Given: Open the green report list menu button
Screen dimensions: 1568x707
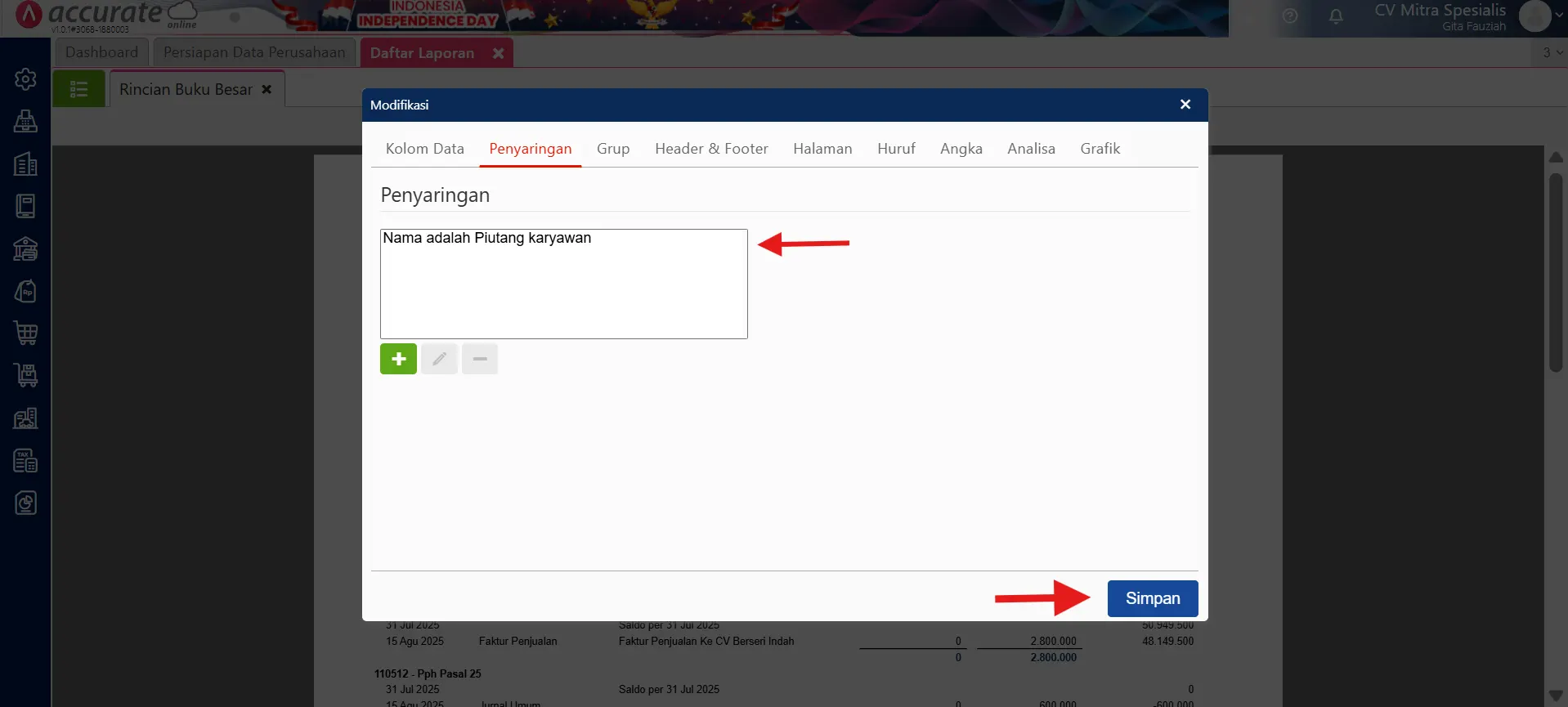Looking at the screenshot, I should point(78,89).
